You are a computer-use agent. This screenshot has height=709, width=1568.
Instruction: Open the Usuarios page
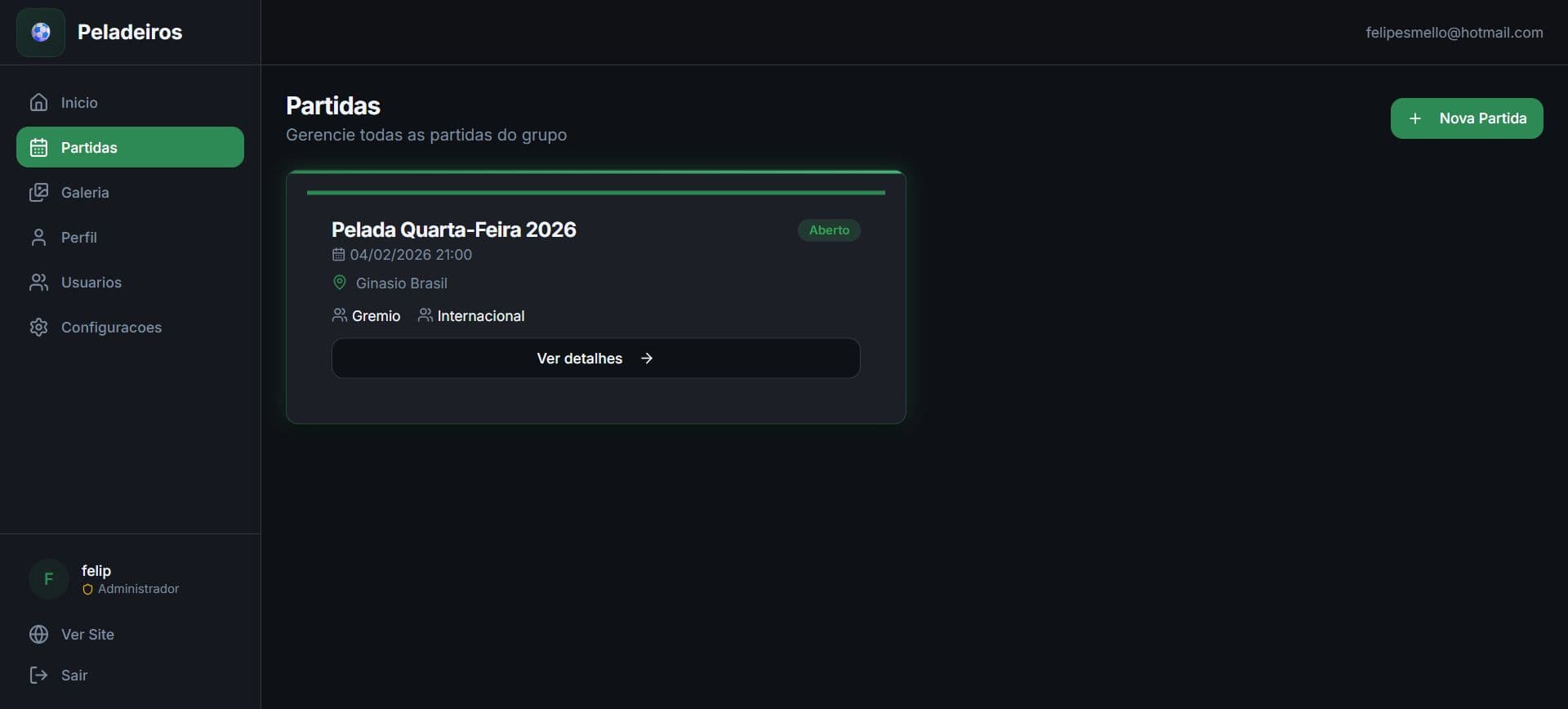coord(91,282)
